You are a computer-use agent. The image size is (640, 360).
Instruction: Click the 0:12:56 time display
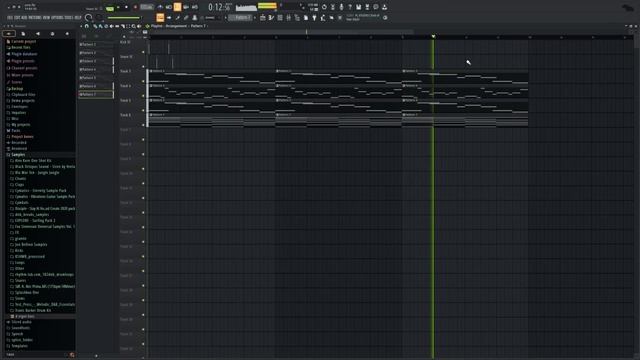tap(220, 7)
